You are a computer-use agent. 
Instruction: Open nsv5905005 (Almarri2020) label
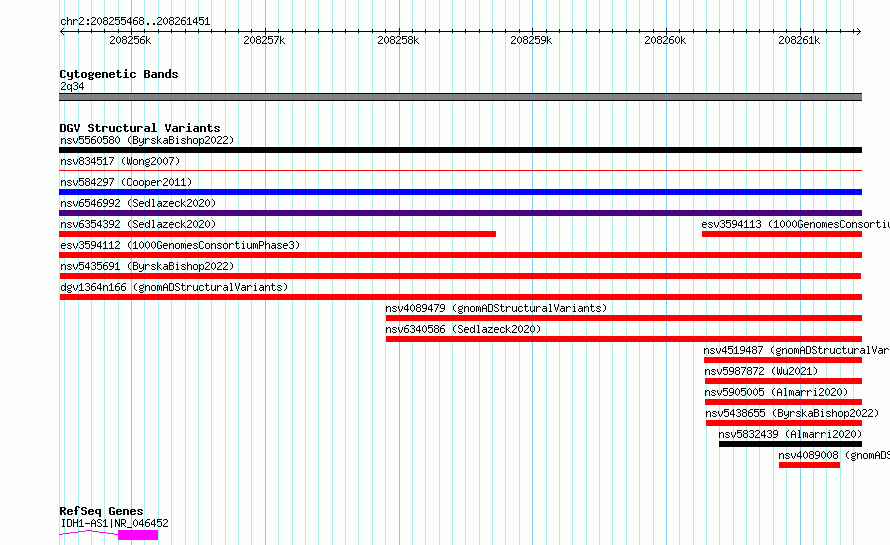pyautogui.click(x=776, y=392)
